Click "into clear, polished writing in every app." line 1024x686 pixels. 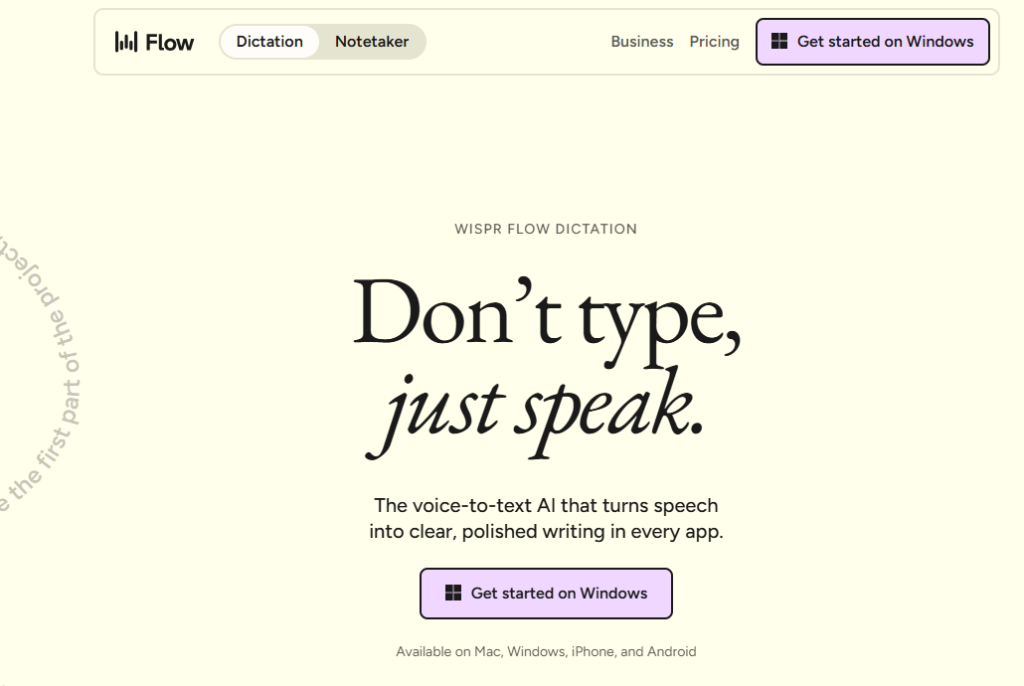546,532
